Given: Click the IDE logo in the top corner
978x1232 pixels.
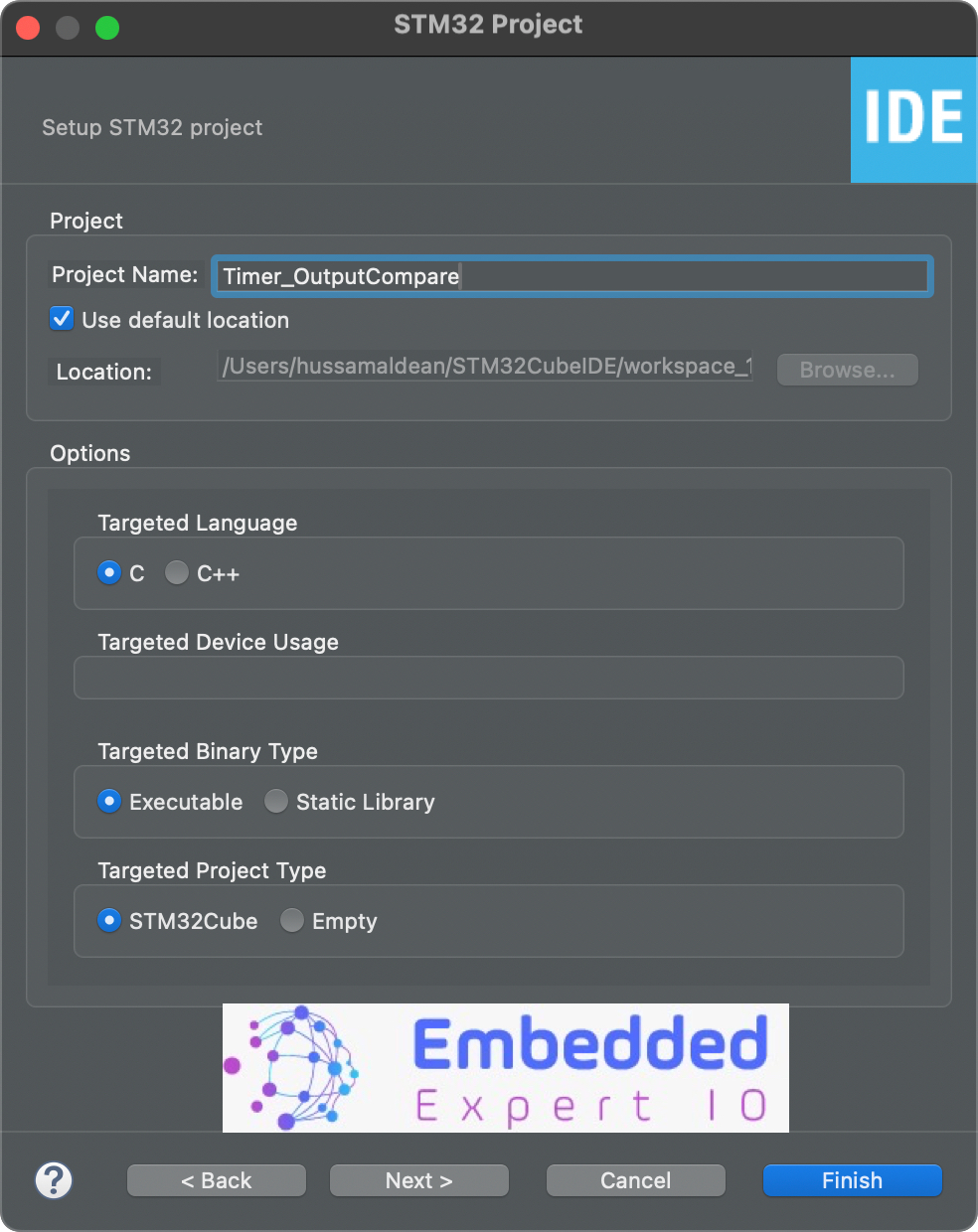Looking at the screenshot, I should pyautogui.click(x=913, y=119).
